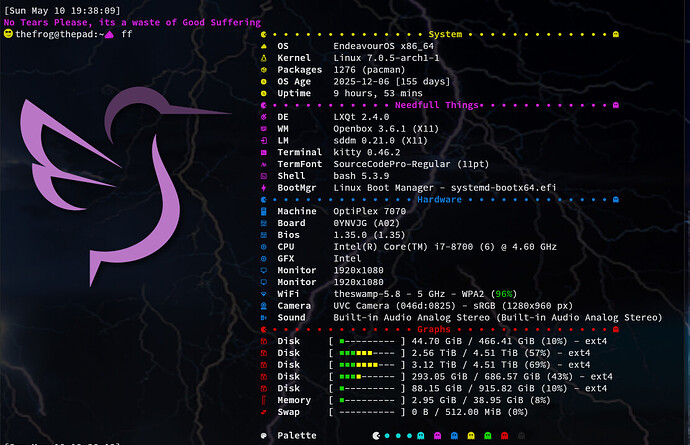Click the Memory usage bar
Image resolution: width=690 pixels, height=445 pixels.
pos(367,400)
